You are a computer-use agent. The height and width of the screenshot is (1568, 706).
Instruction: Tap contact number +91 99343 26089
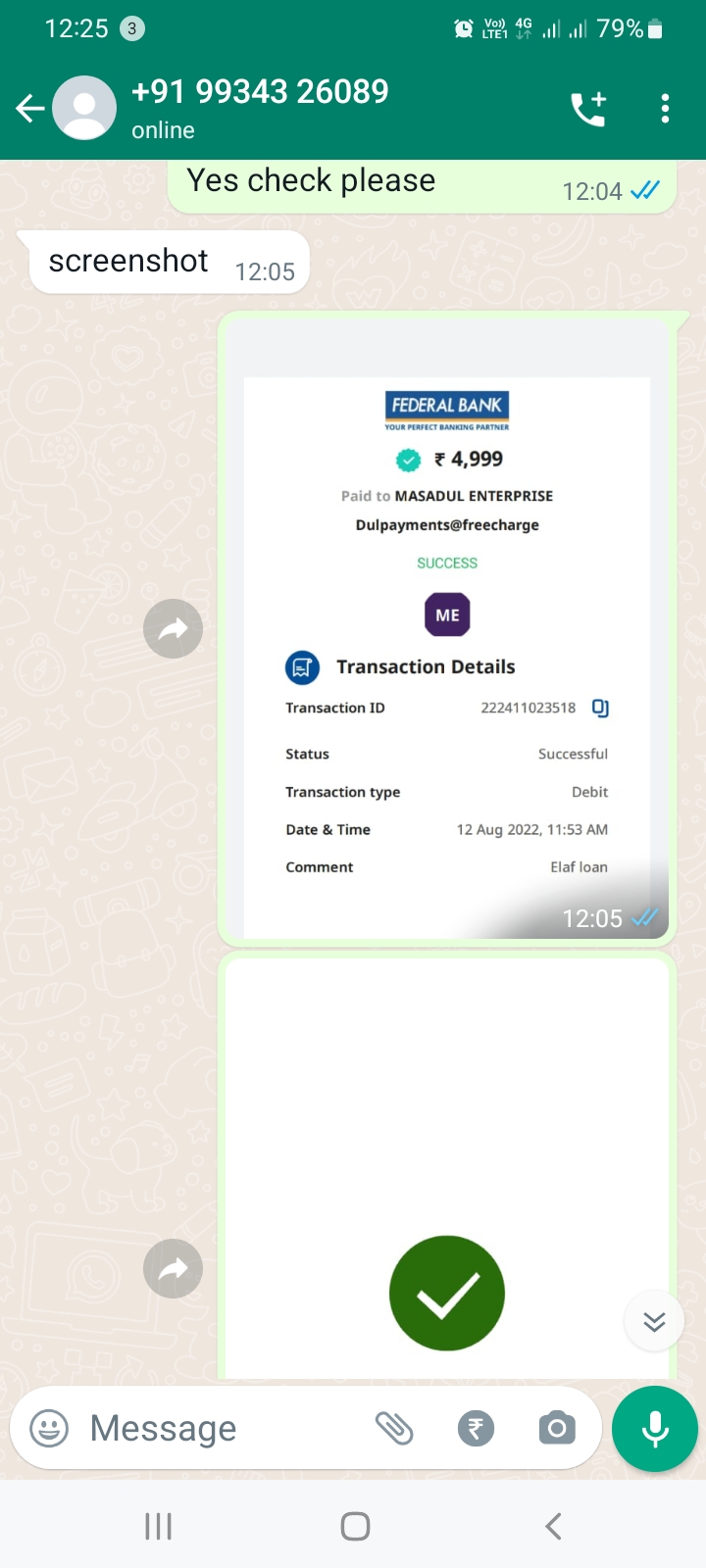[260, 92]
